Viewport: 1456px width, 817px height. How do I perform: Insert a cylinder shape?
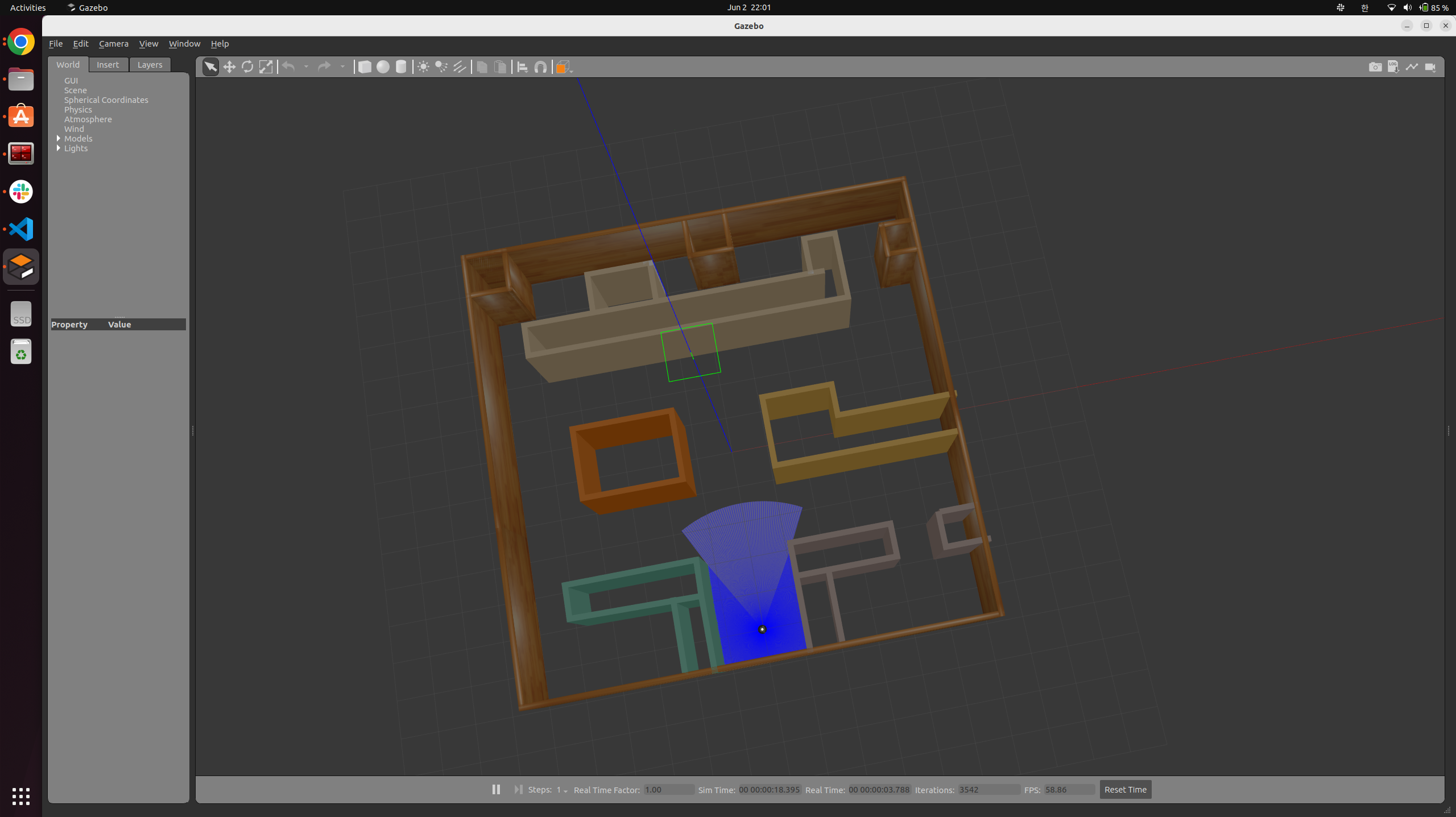tap(401, 67)
